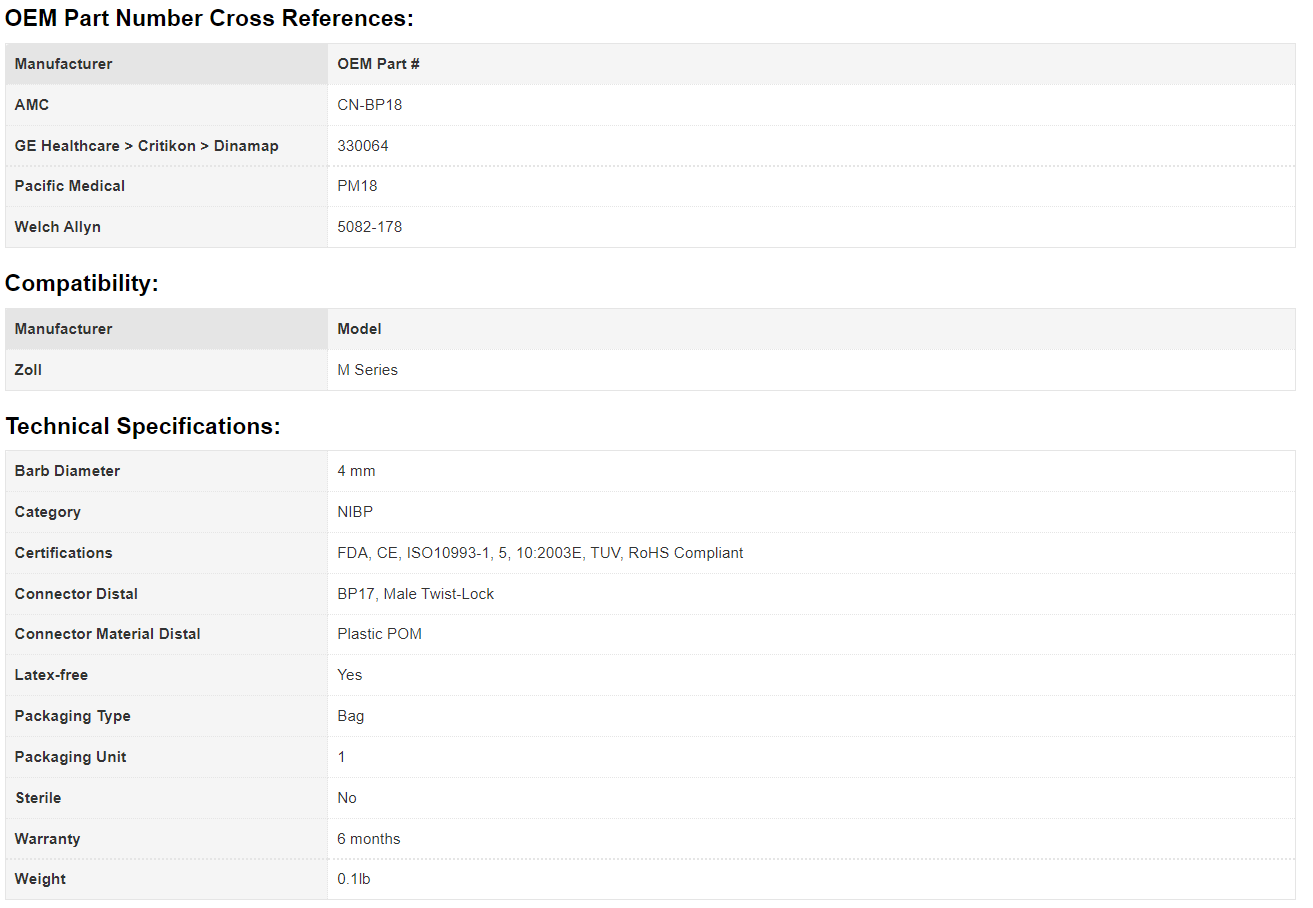The height and width of the screenshot is (908, 1313).
Task: Select the 'OEM Part Number Cross References:' heading
Action: point(209,18)
